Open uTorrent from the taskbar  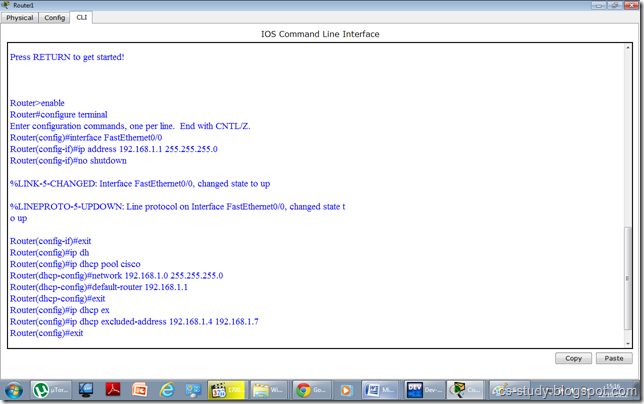click(51, 390)
